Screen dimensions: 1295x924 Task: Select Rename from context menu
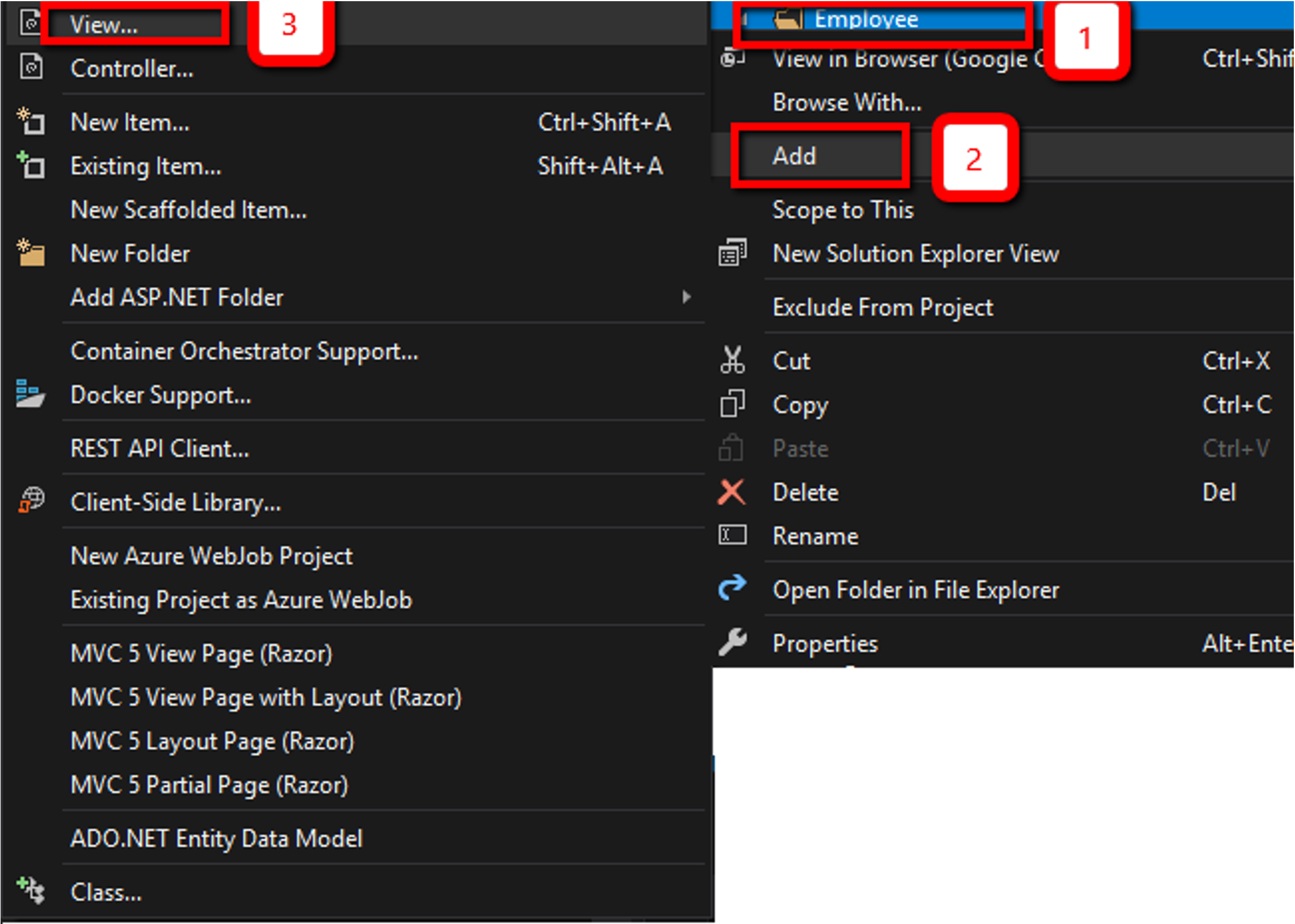coord(815,536)
